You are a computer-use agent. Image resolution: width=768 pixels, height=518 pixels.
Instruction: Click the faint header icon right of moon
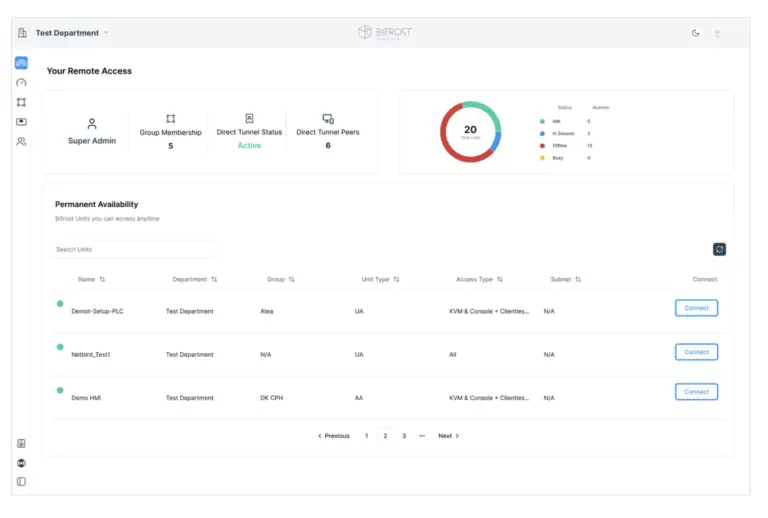pos(717,33)
